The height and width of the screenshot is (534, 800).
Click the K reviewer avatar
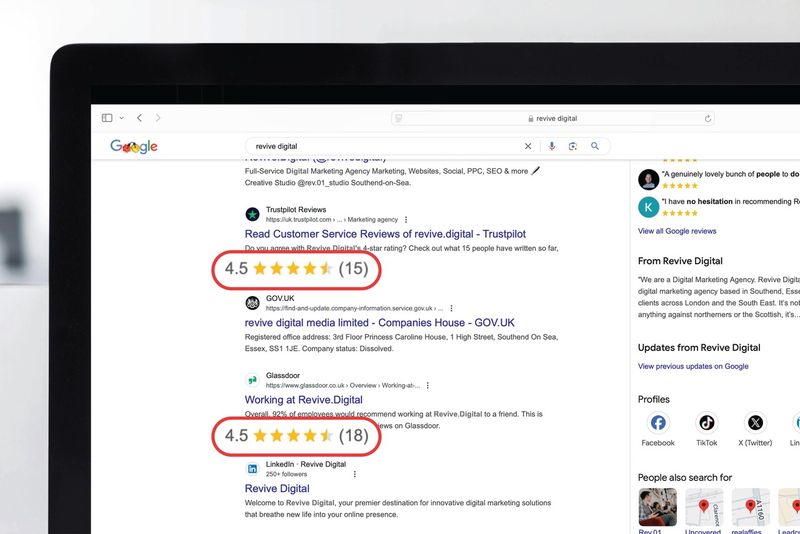[x=648, y=207]
